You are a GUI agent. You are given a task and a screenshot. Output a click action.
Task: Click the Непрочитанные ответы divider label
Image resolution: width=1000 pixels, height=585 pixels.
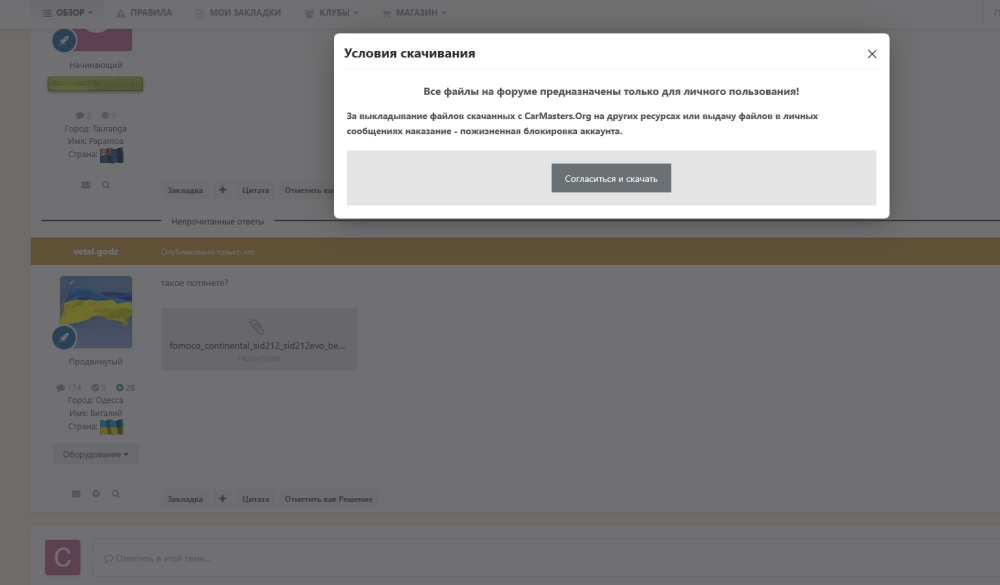217,221
